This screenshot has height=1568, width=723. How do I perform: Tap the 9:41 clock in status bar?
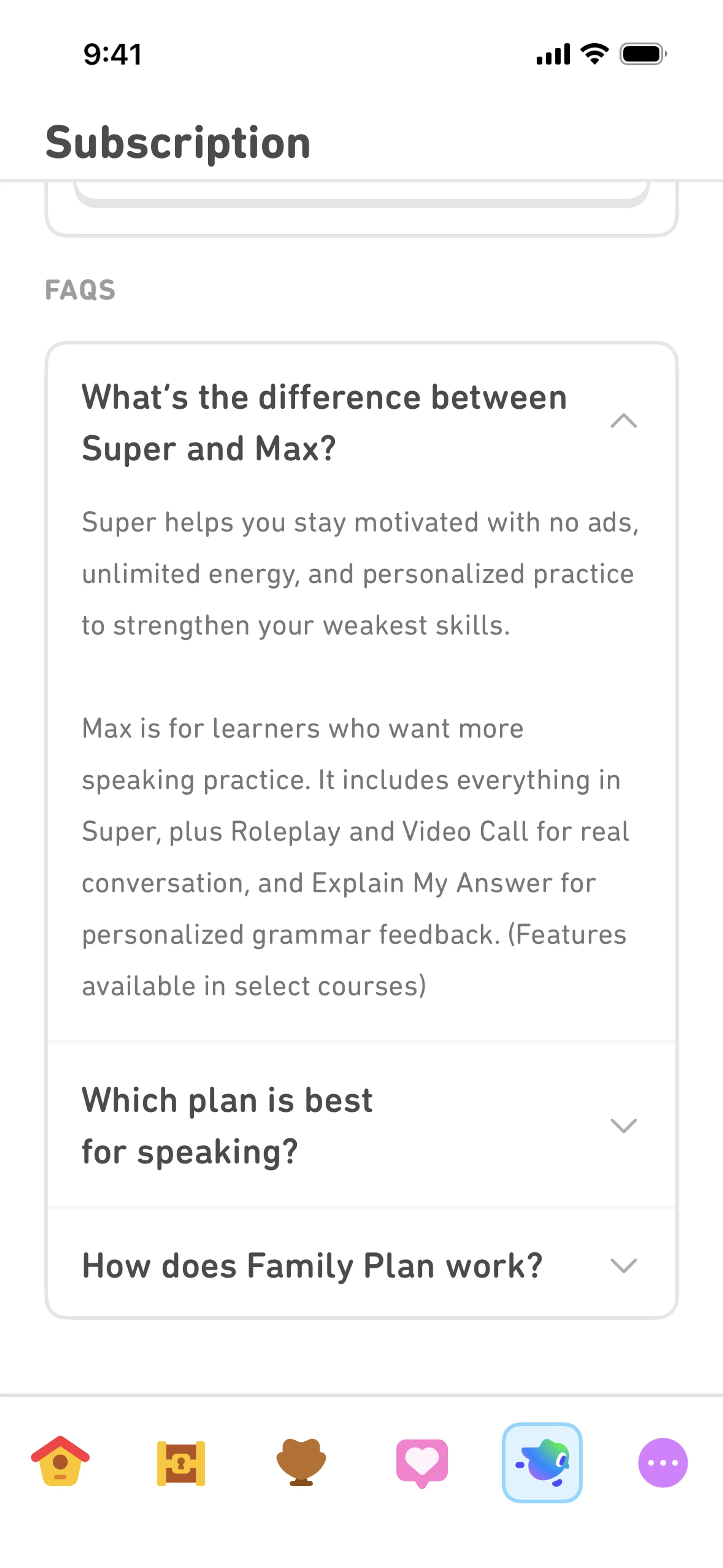coord(113,54)
